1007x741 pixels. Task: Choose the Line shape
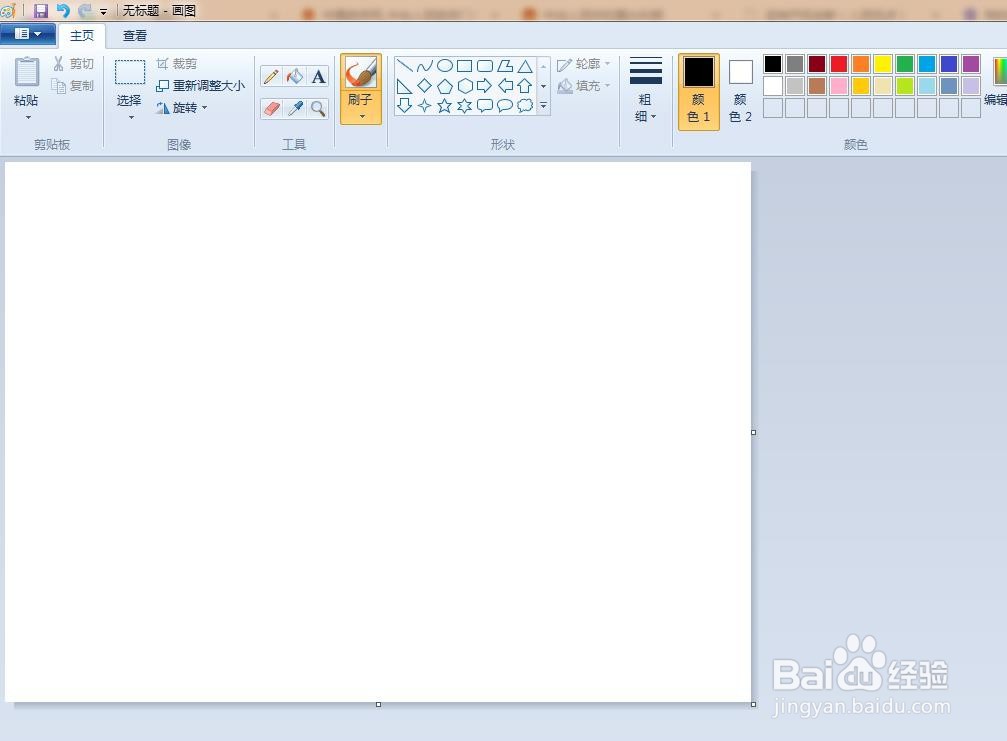(404, 65)
